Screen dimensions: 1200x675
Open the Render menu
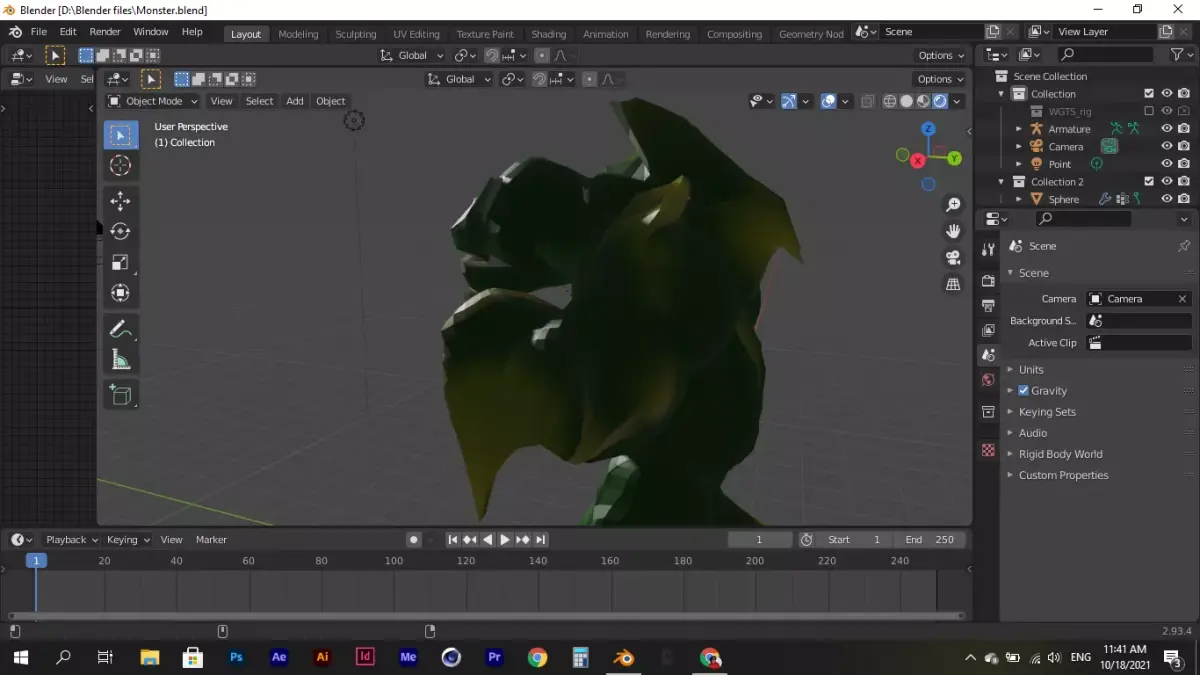tap(105, 32)
